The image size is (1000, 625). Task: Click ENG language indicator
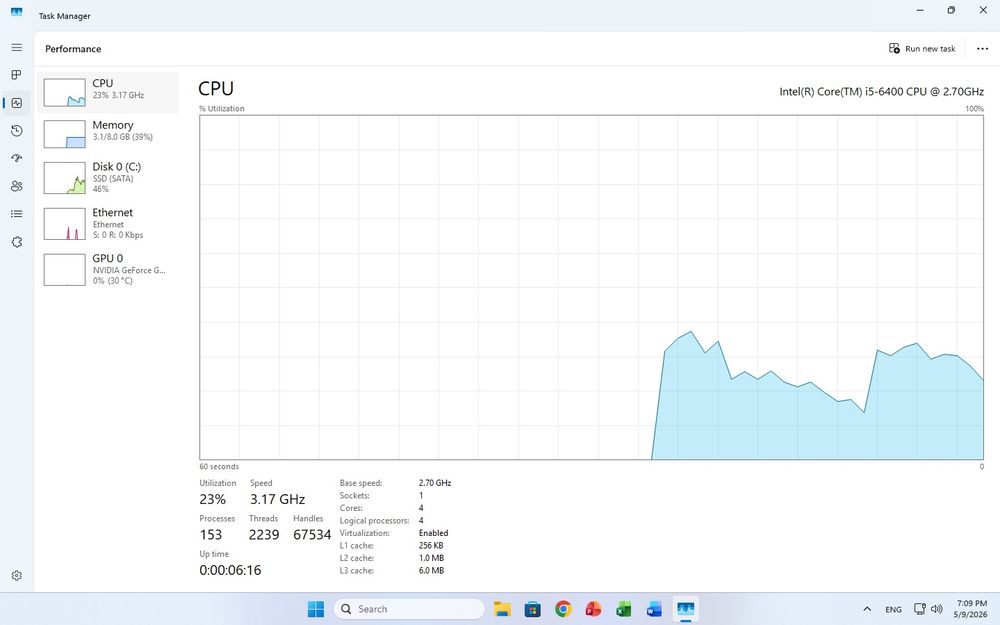(x=893, y=609)
